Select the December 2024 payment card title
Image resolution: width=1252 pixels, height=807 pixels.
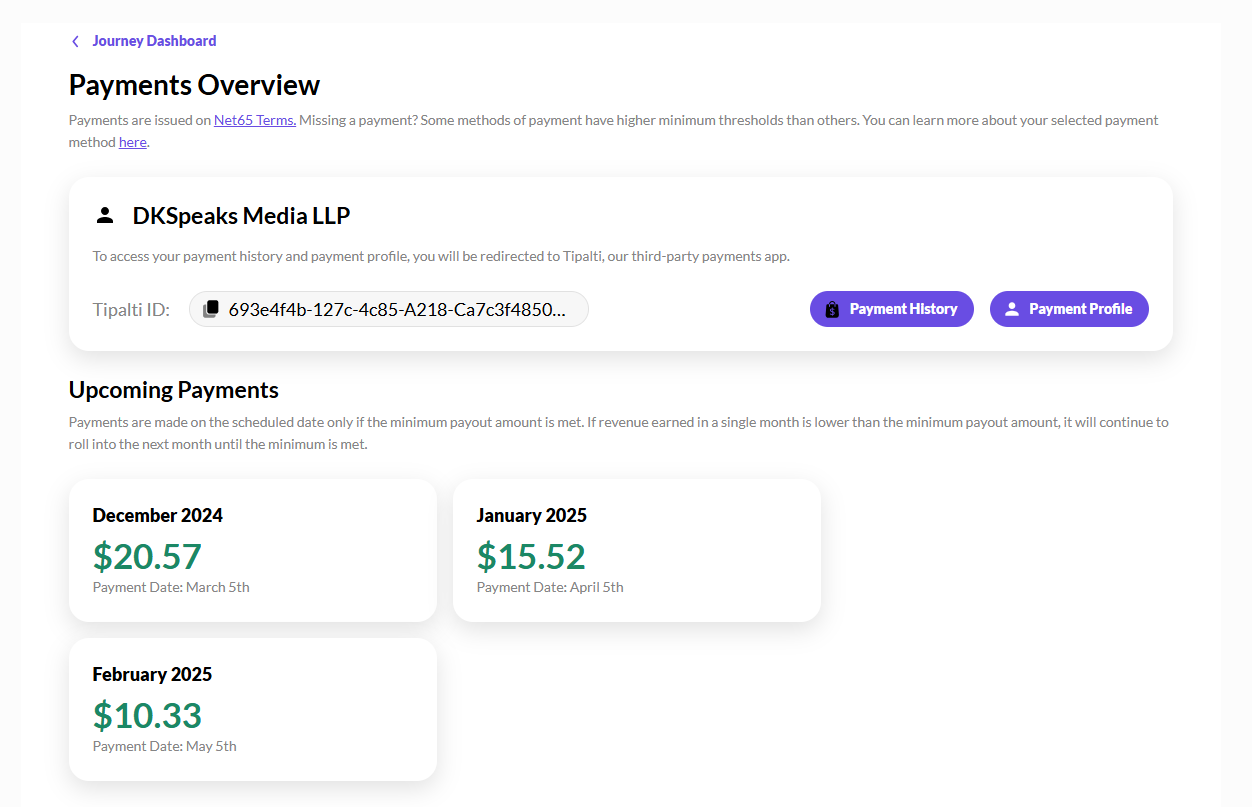pos(158,515)
